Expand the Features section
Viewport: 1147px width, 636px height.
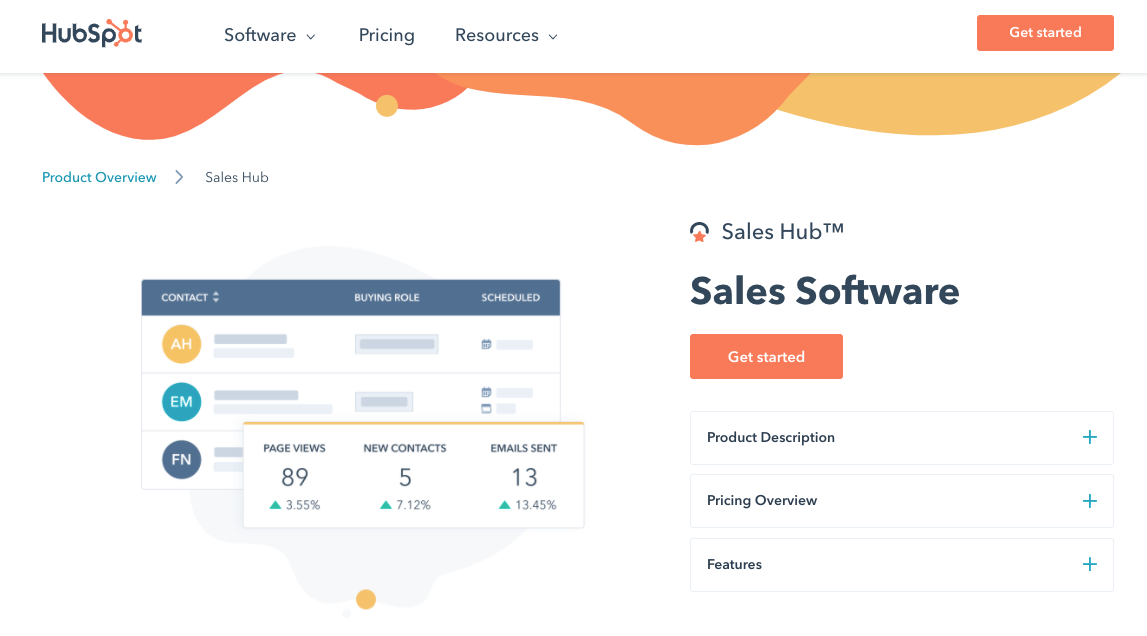(901, 564)
